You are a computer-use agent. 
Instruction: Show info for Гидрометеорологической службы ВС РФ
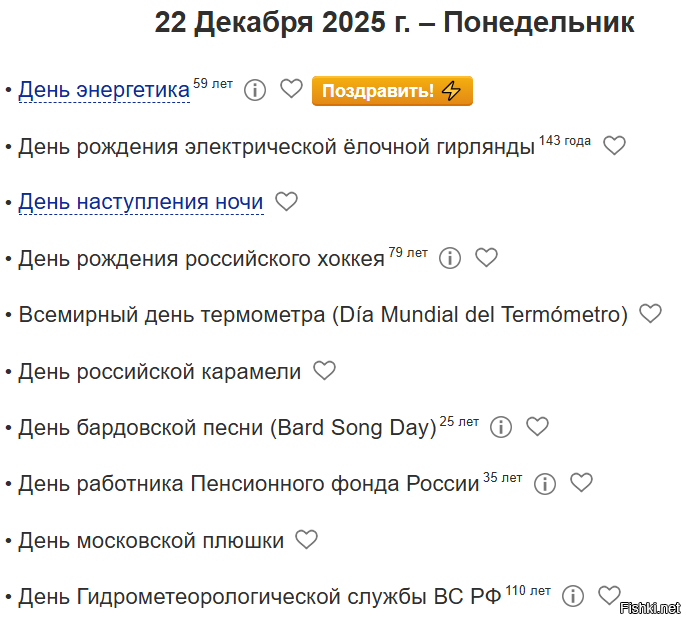point(573,596)
